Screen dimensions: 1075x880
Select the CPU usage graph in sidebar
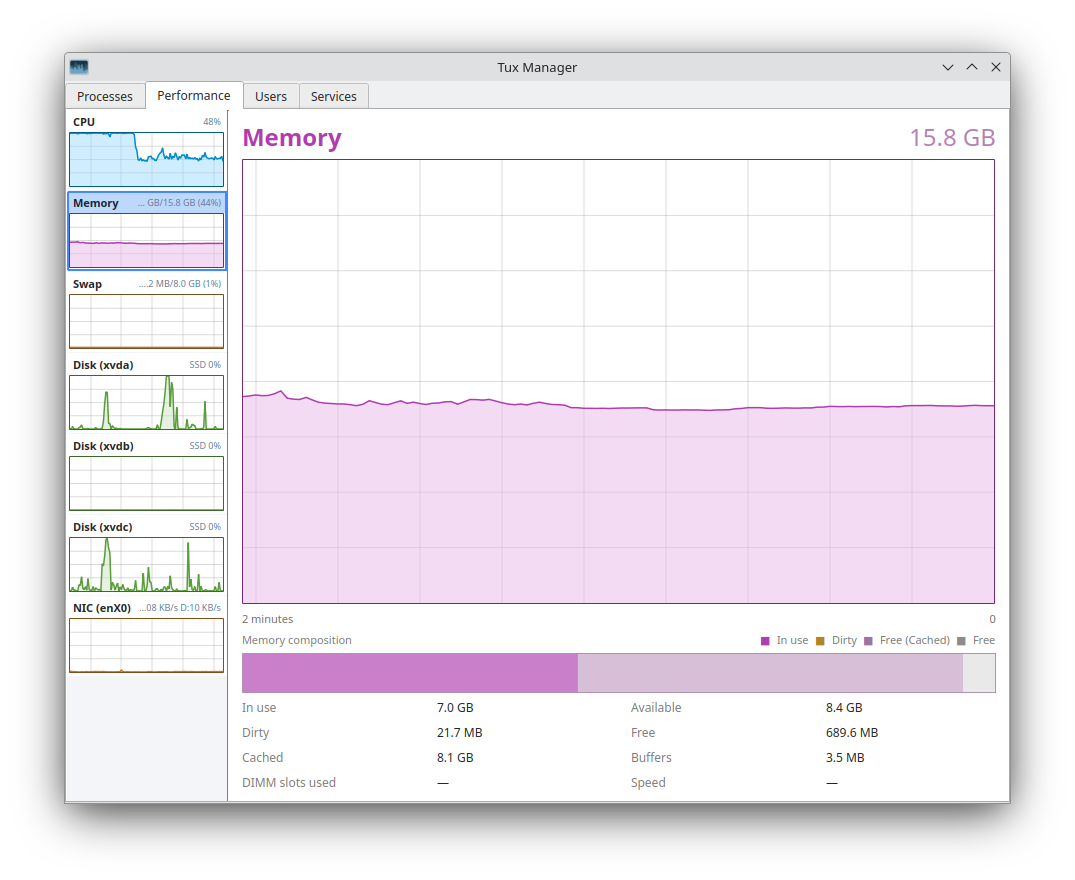[147, 160]
